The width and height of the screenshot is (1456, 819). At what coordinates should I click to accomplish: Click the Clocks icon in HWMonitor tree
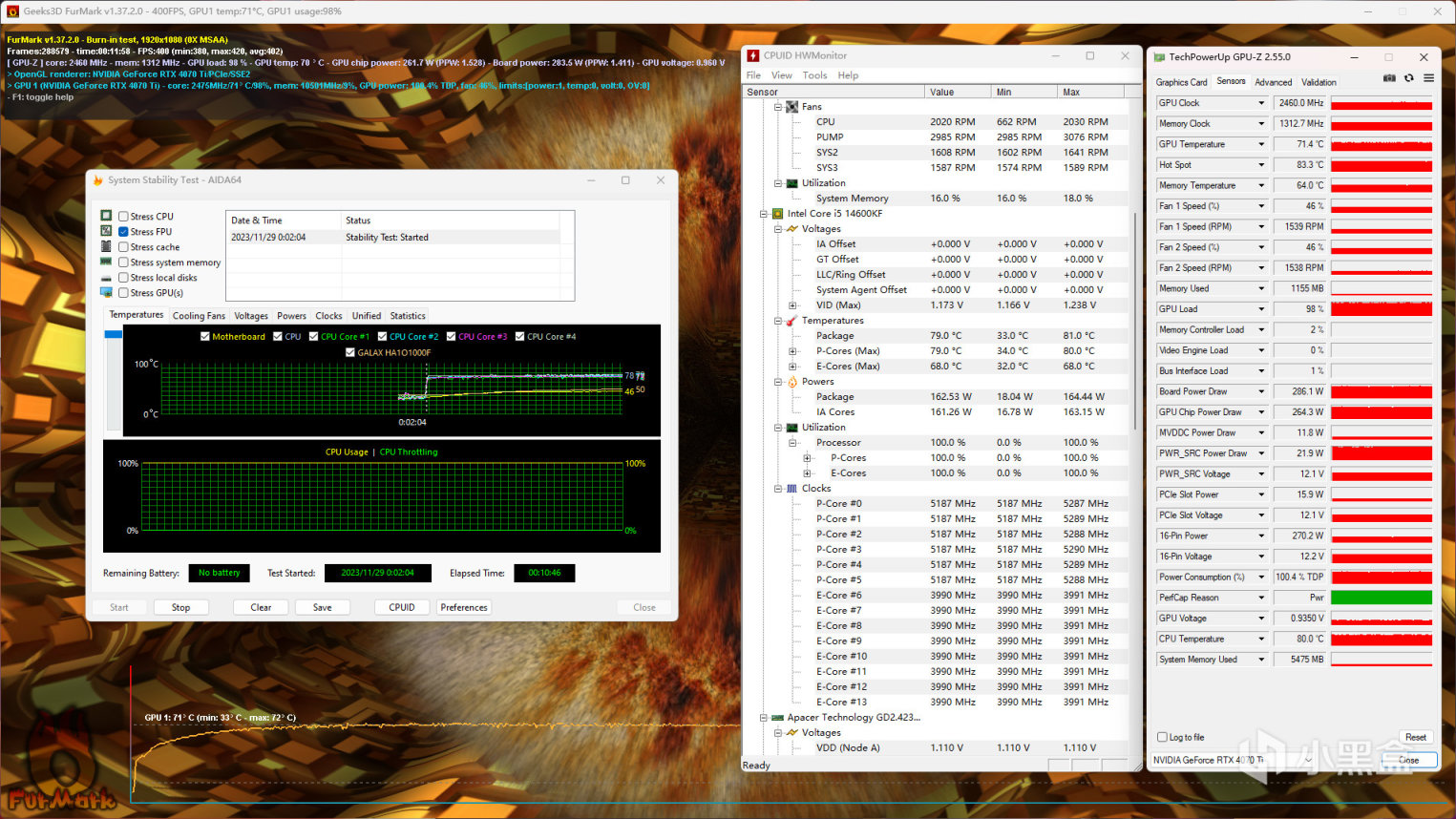point(791,489)
